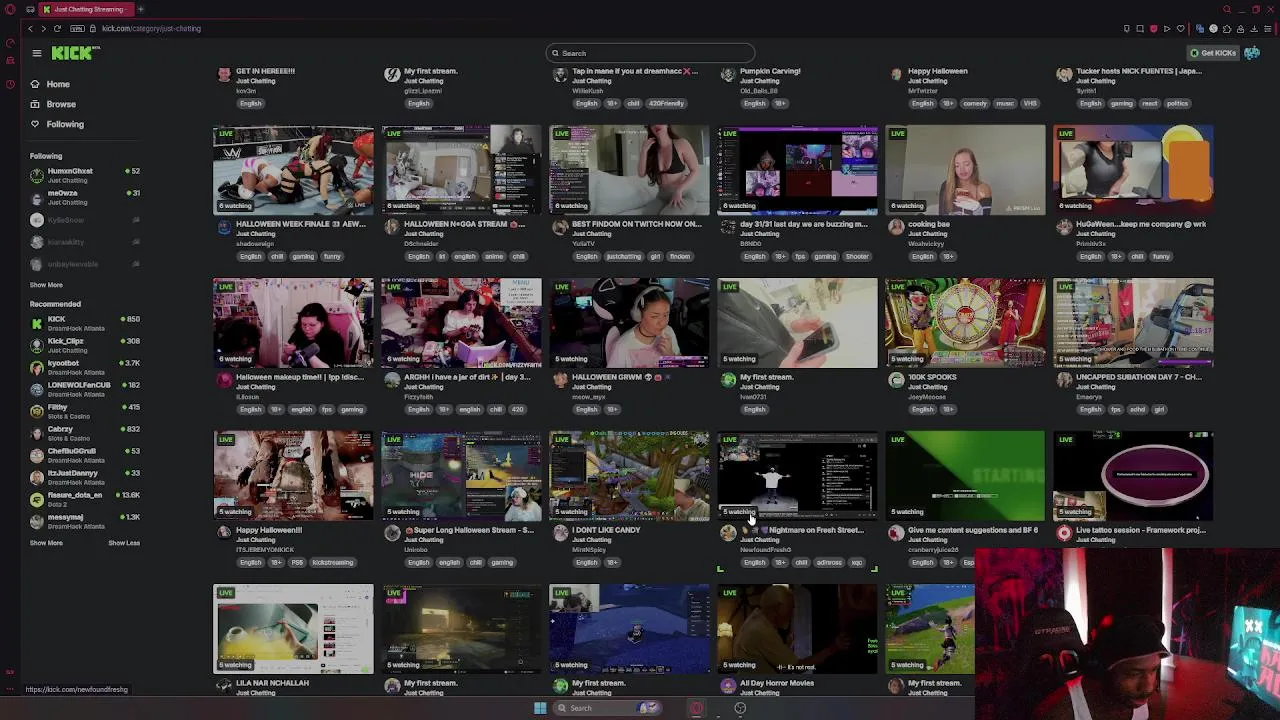The width and height of the screenshot is (1280, 720).
Task: Click the comedy tag chip
Action: point(974,103)
